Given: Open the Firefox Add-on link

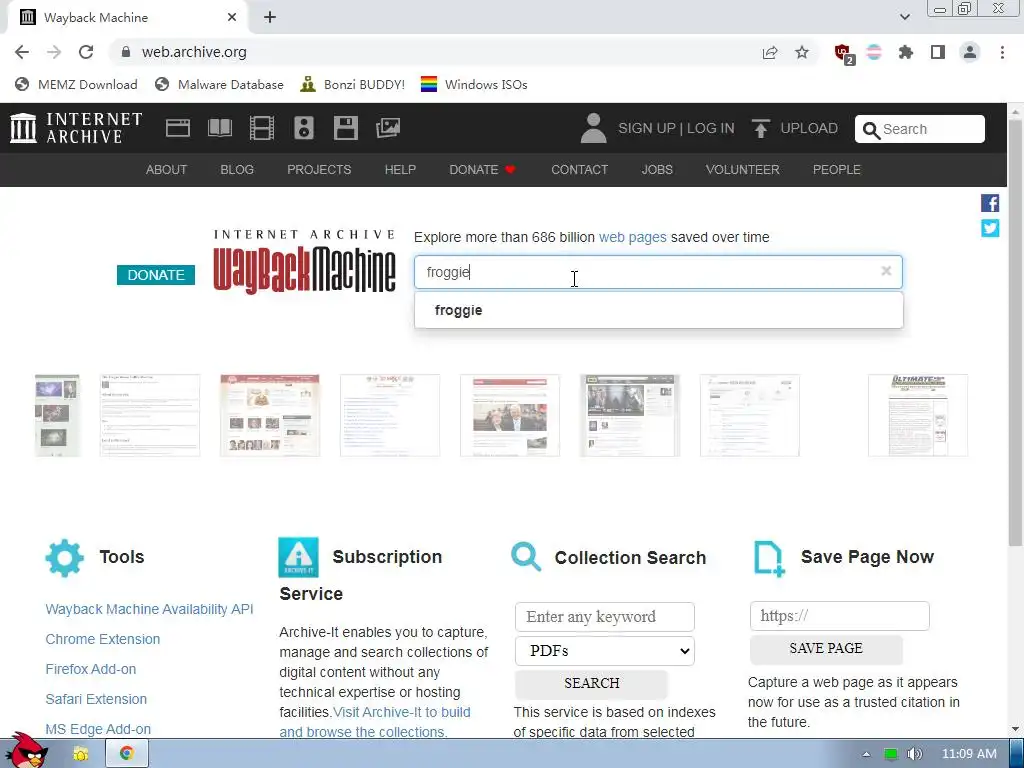Looking at the screenshot, I should pos(91,669).
